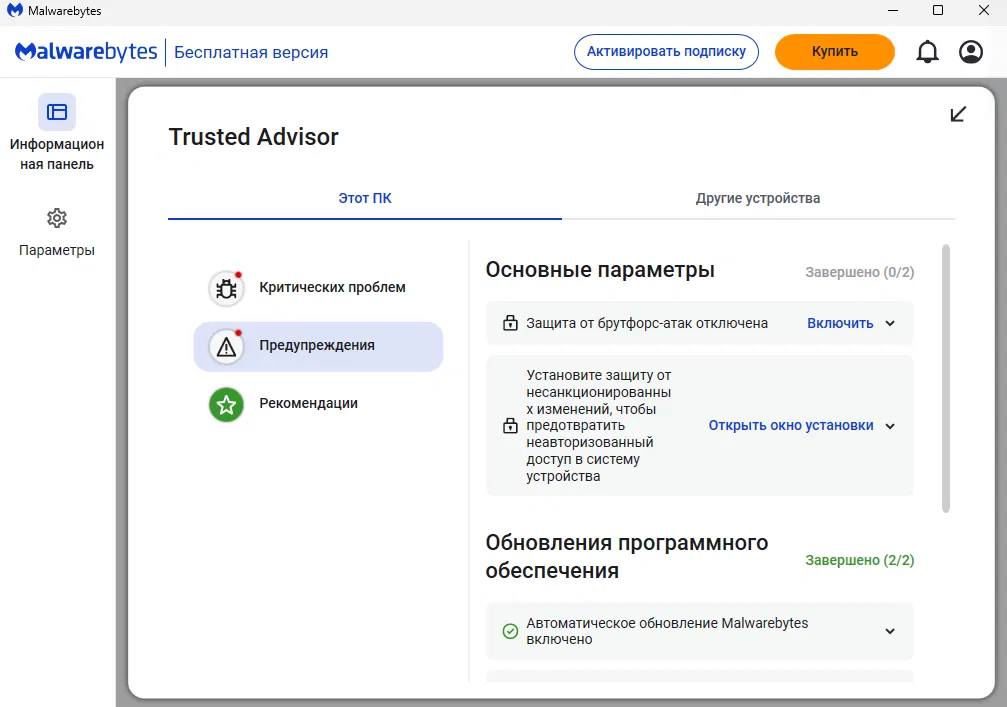
Task: Switch to the Этот ПК tab
Action: (365, 198)
